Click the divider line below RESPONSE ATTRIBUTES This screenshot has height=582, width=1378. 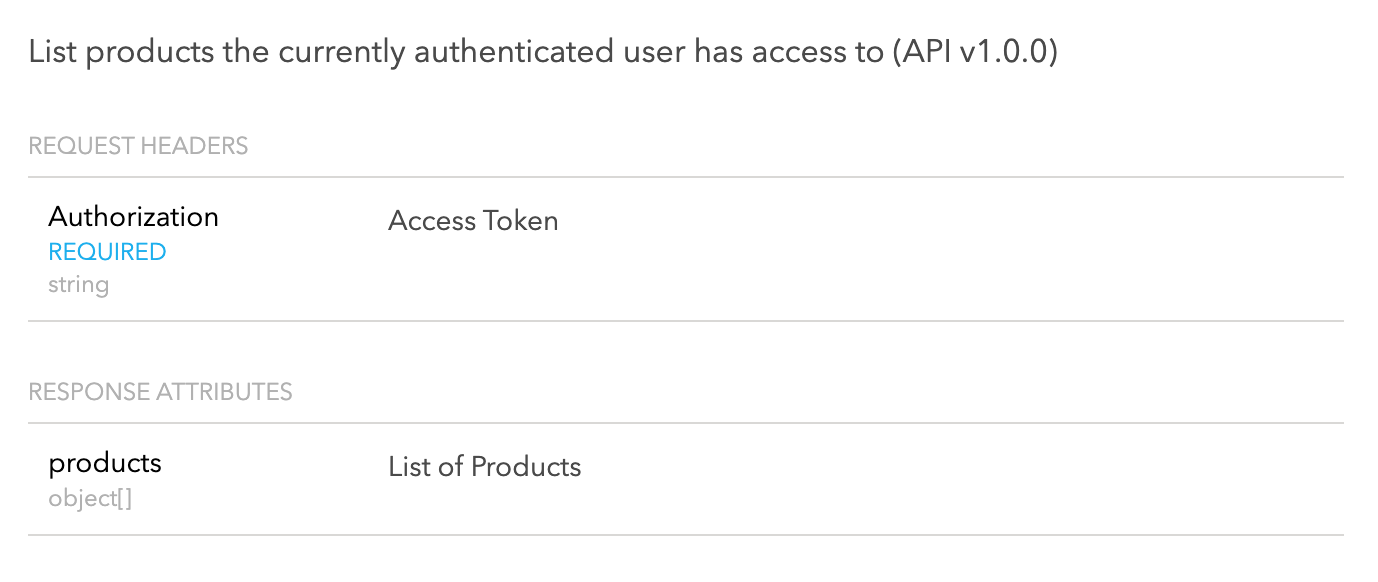pos(686,423)
